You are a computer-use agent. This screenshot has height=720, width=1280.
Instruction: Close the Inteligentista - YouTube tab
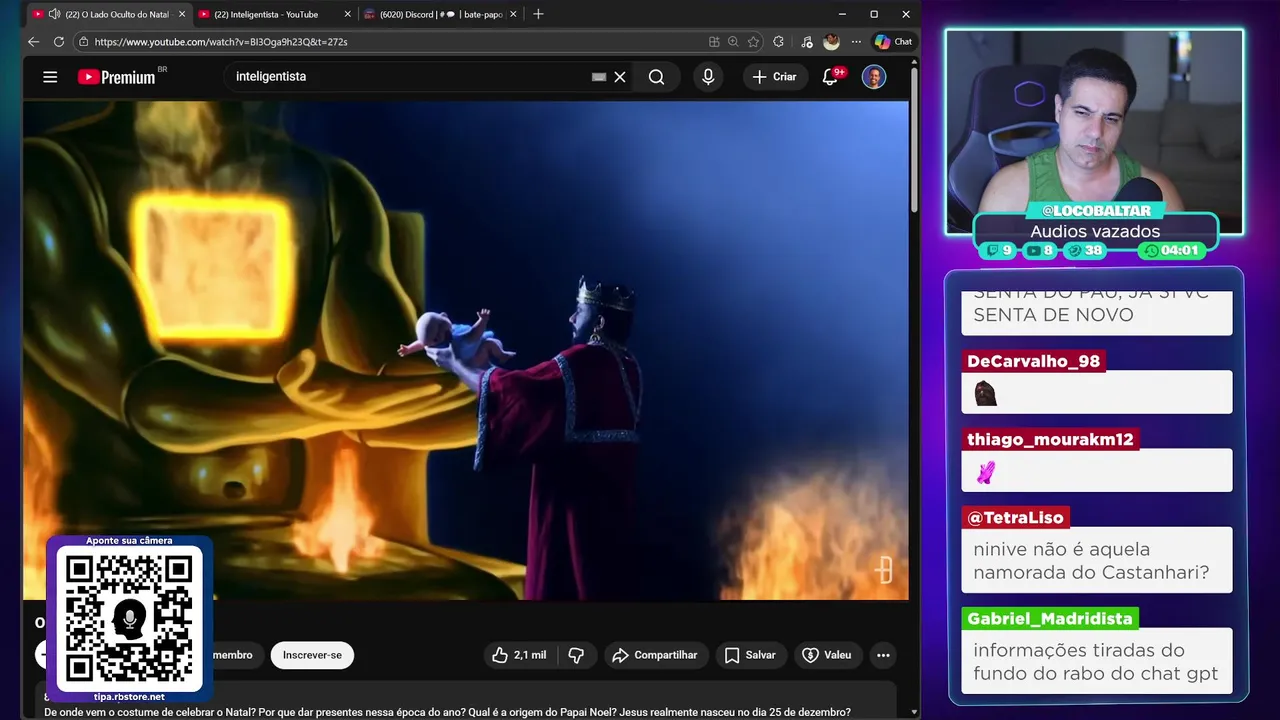point(348,14)
